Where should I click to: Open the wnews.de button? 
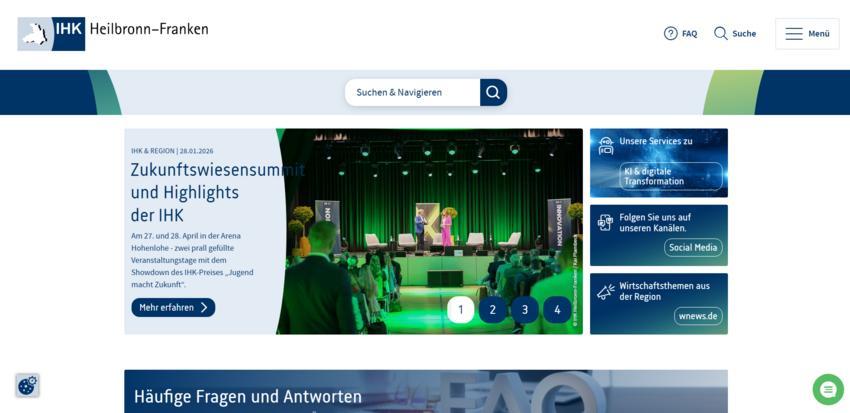click(698, 316)
